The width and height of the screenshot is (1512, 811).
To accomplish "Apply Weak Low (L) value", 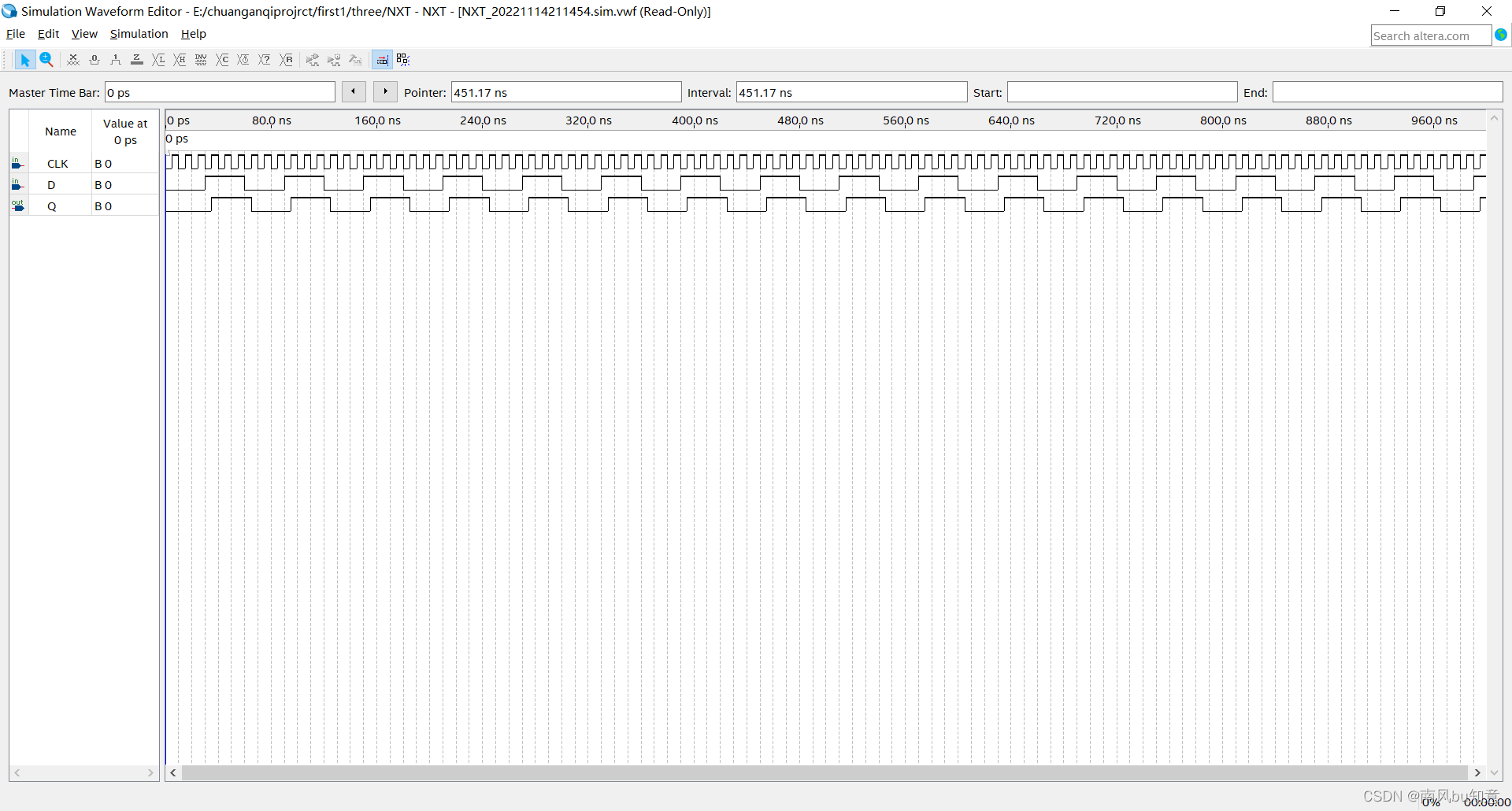I will coord(158,60).
